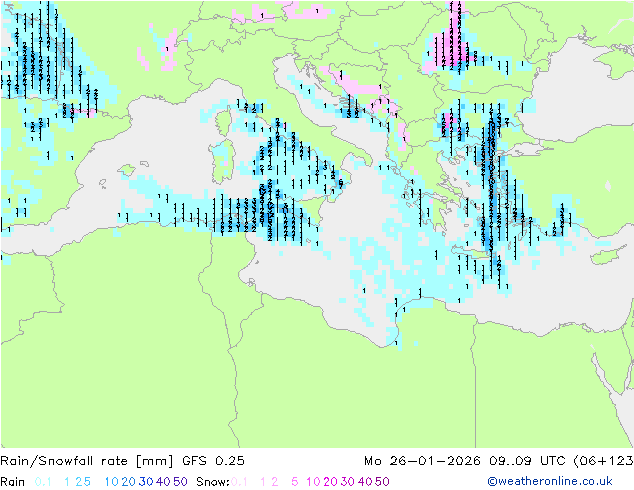Click the weatheronline.co.uk copyright link
The image size is (634, 490).
(x=550, y=481)
